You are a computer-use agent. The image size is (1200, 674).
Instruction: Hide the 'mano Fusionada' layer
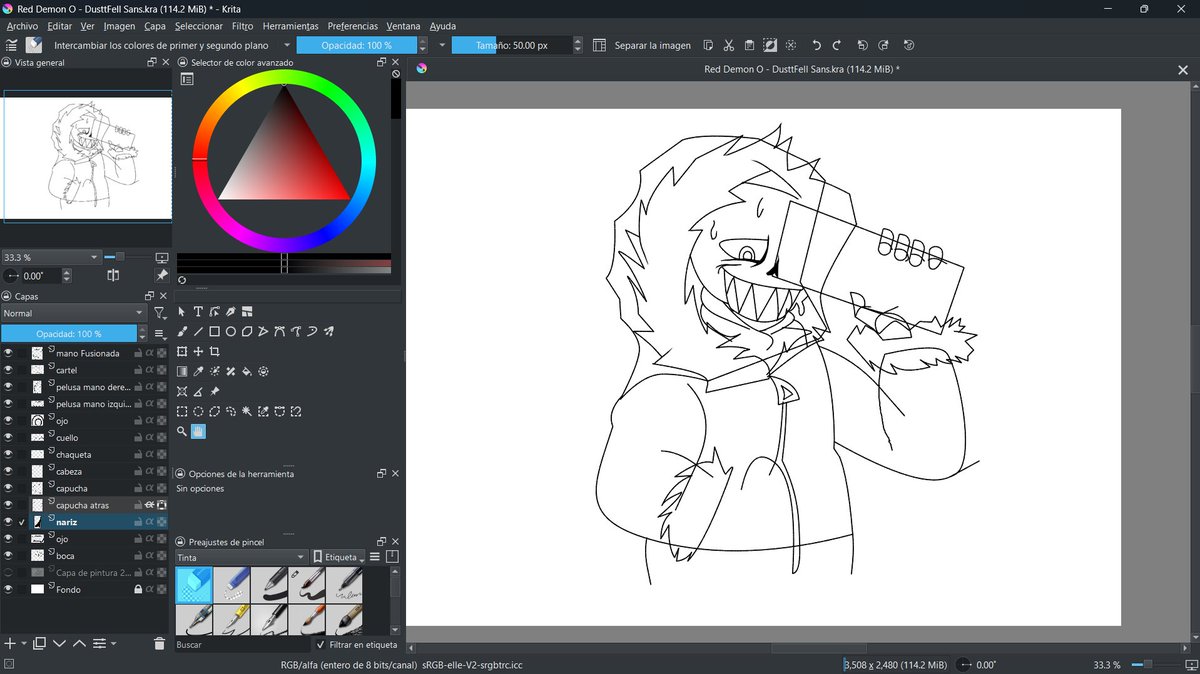(8, 353)
